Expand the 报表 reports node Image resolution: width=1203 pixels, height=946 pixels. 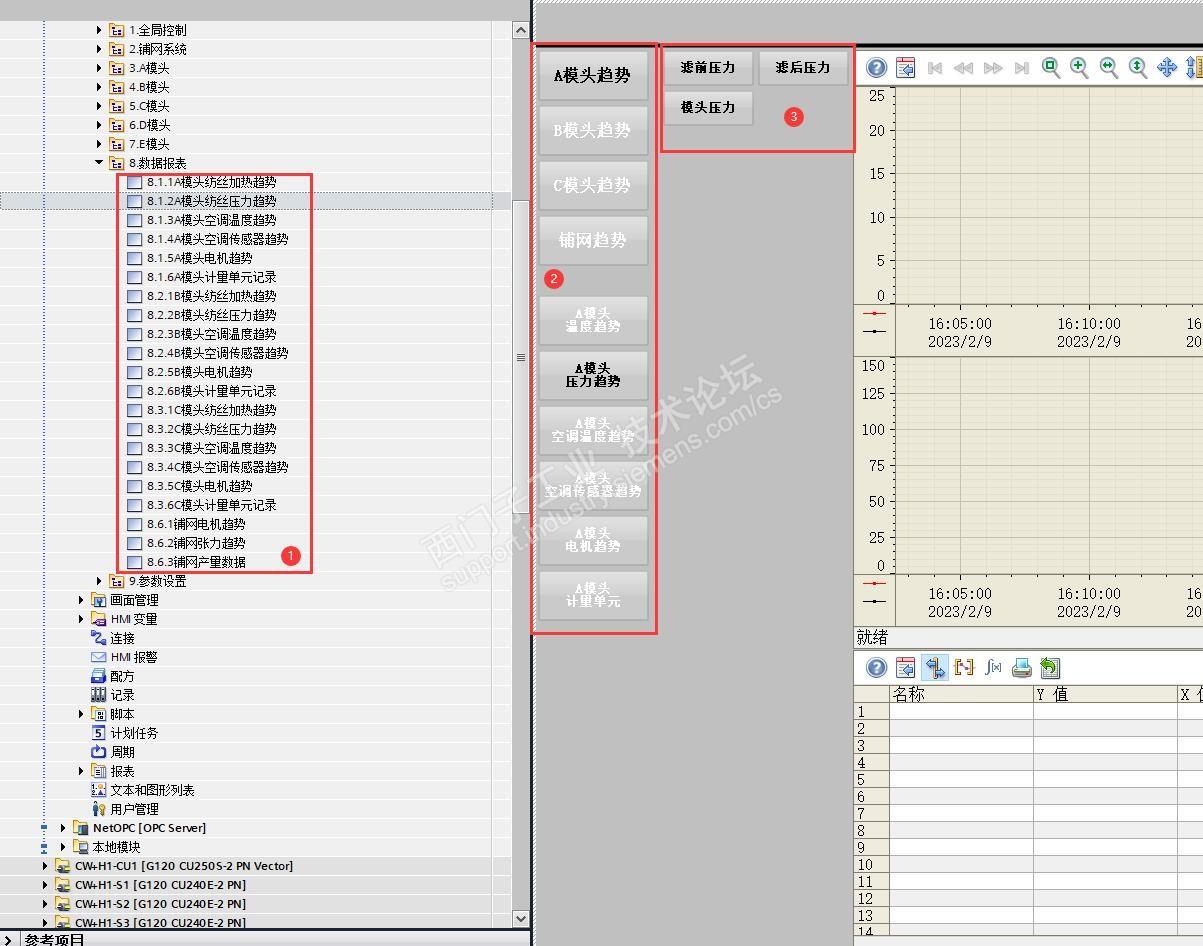pos(81,771)
